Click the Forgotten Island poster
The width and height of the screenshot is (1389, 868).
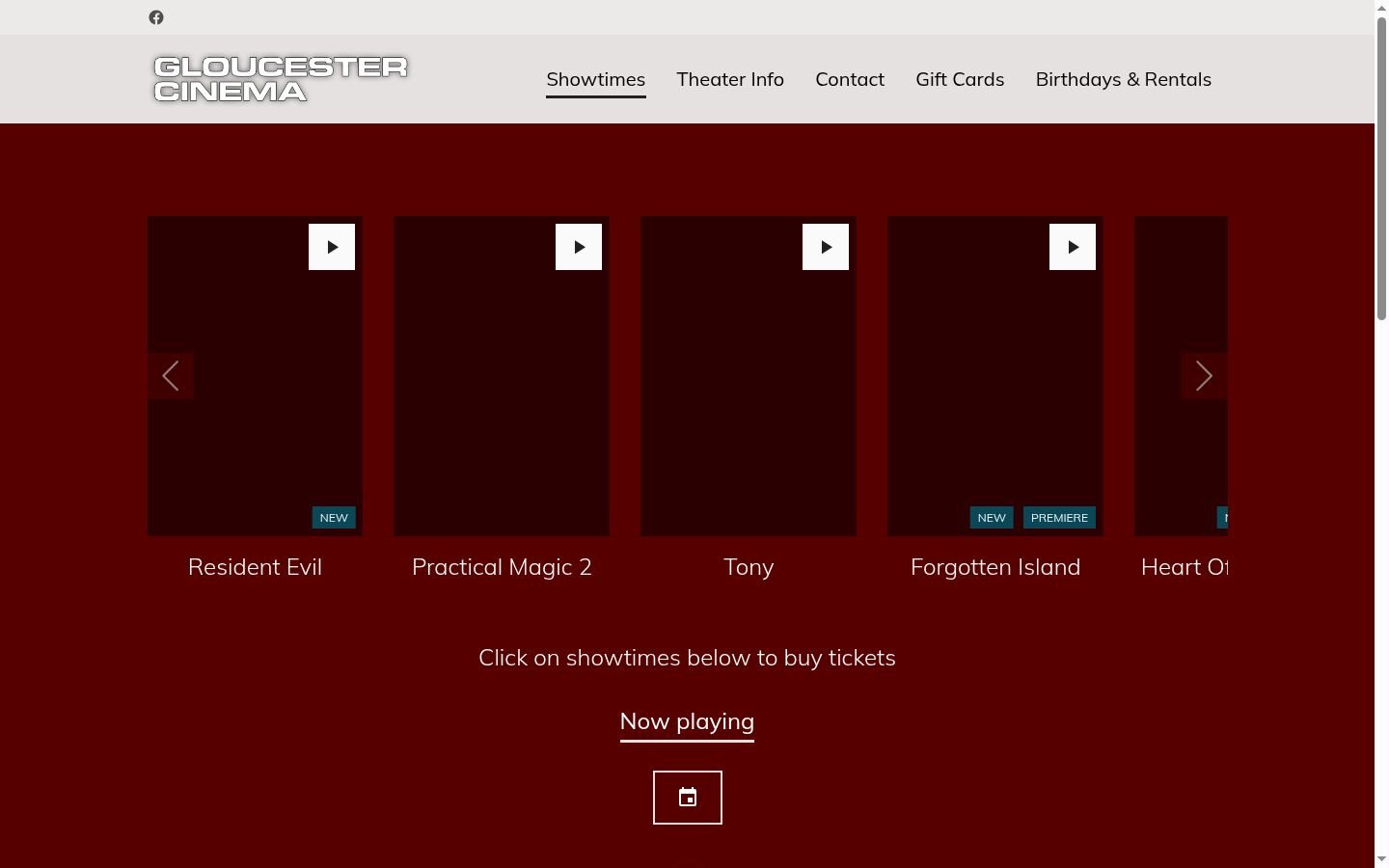(x=995, y=376)
